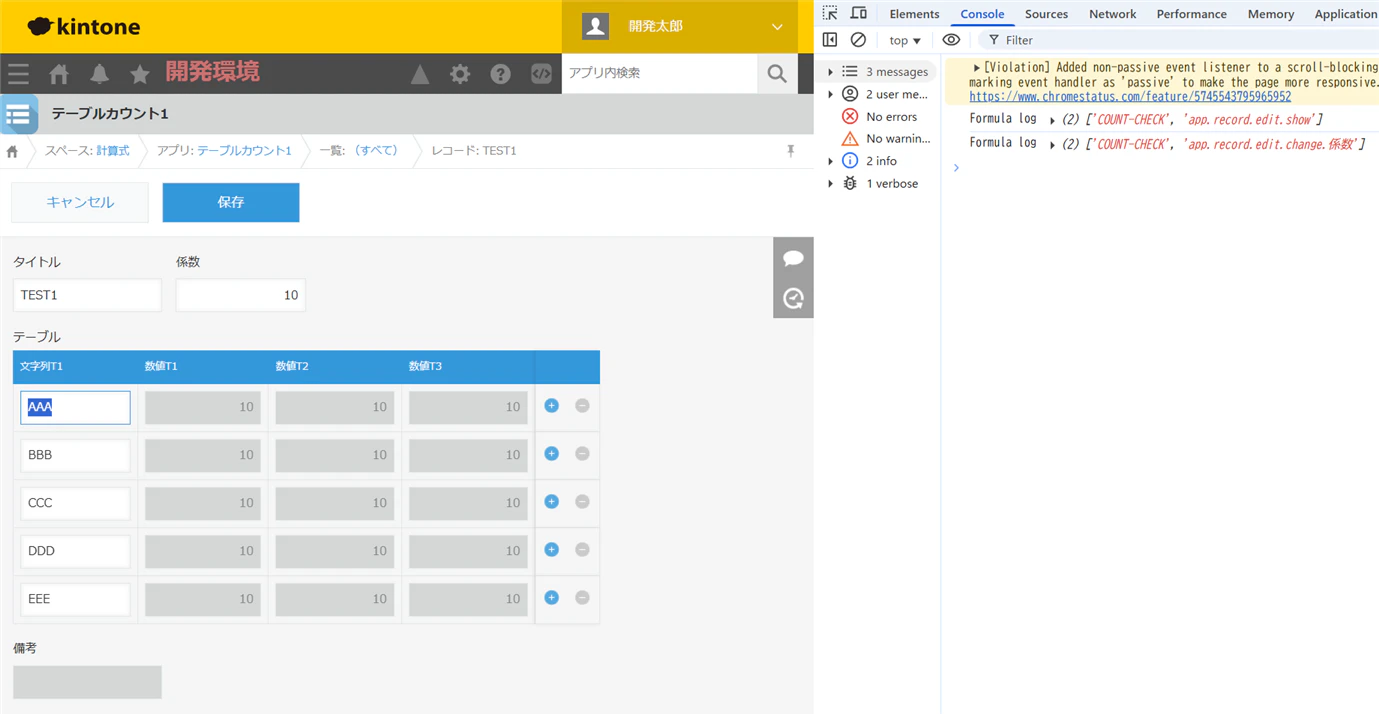Open the top context dropdown in console
This screenshot has width=1379, height=714.
pos(905,40)
